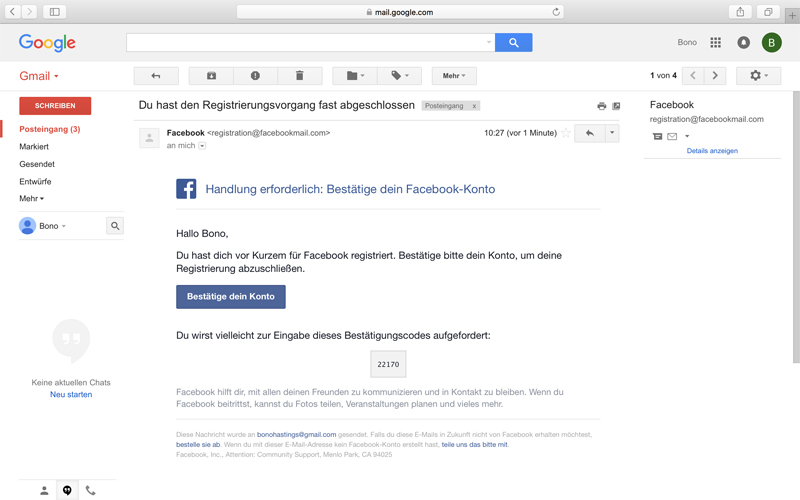Open phone calls tab at bottom
This screenshot has width=800, height=500.
(90, 491)
